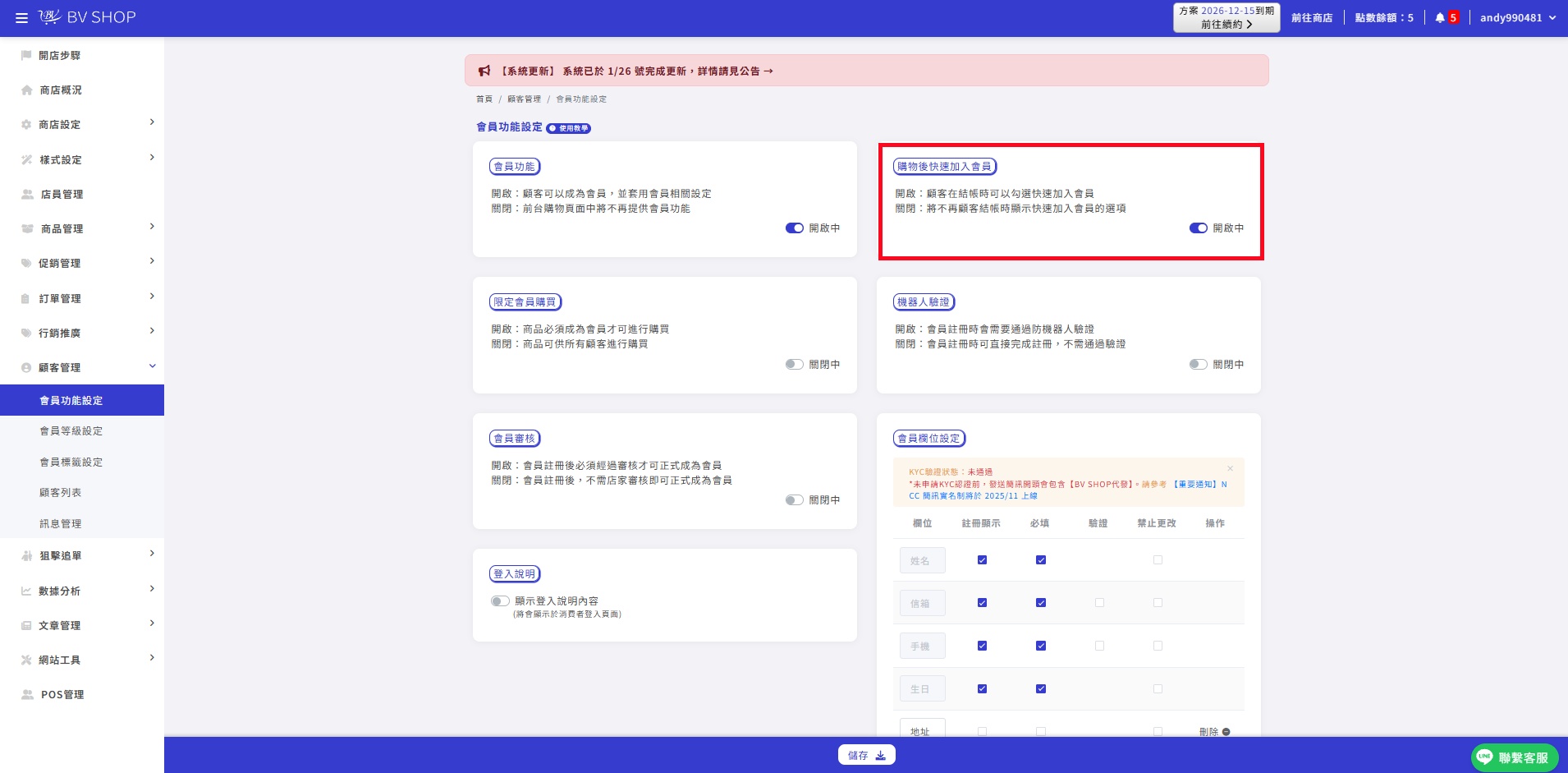Image resolution: width=1568 pixels, height=773 pixels.
Task: Click the 促銷管理 tag icon
Action: tap(26, 263)
